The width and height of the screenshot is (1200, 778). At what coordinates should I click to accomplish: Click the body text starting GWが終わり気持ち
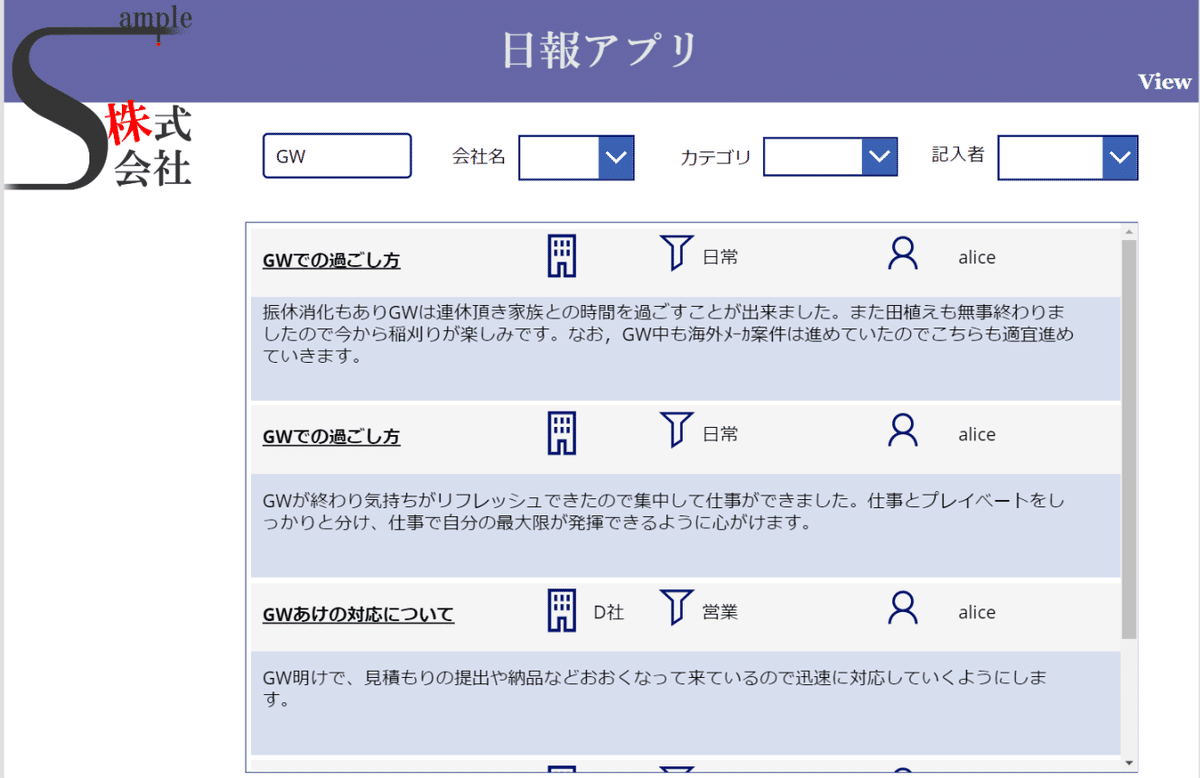point(664,511)
